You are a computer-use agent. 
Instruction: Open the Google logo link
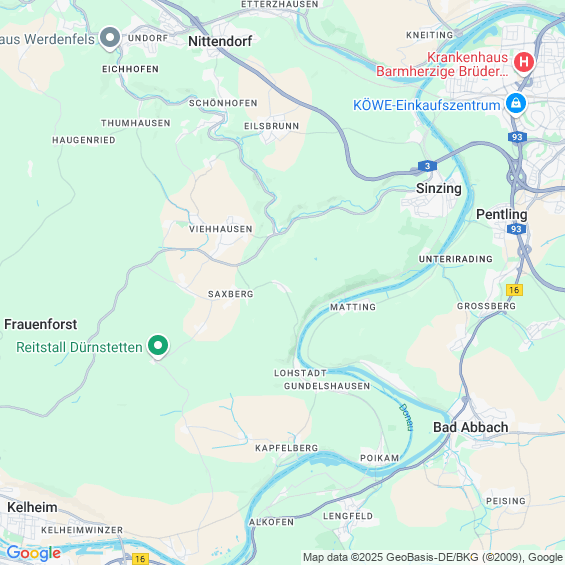coord(34,553)
